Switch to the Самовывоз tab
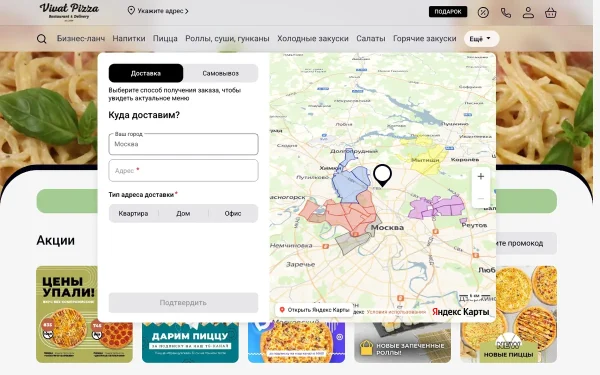 (220, 73)
